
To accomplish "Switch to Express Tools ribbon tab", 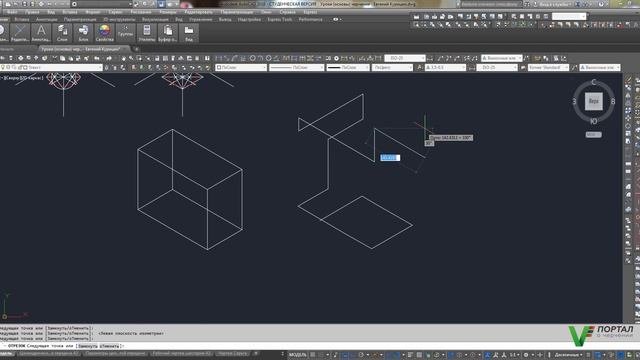I will 280,19.
